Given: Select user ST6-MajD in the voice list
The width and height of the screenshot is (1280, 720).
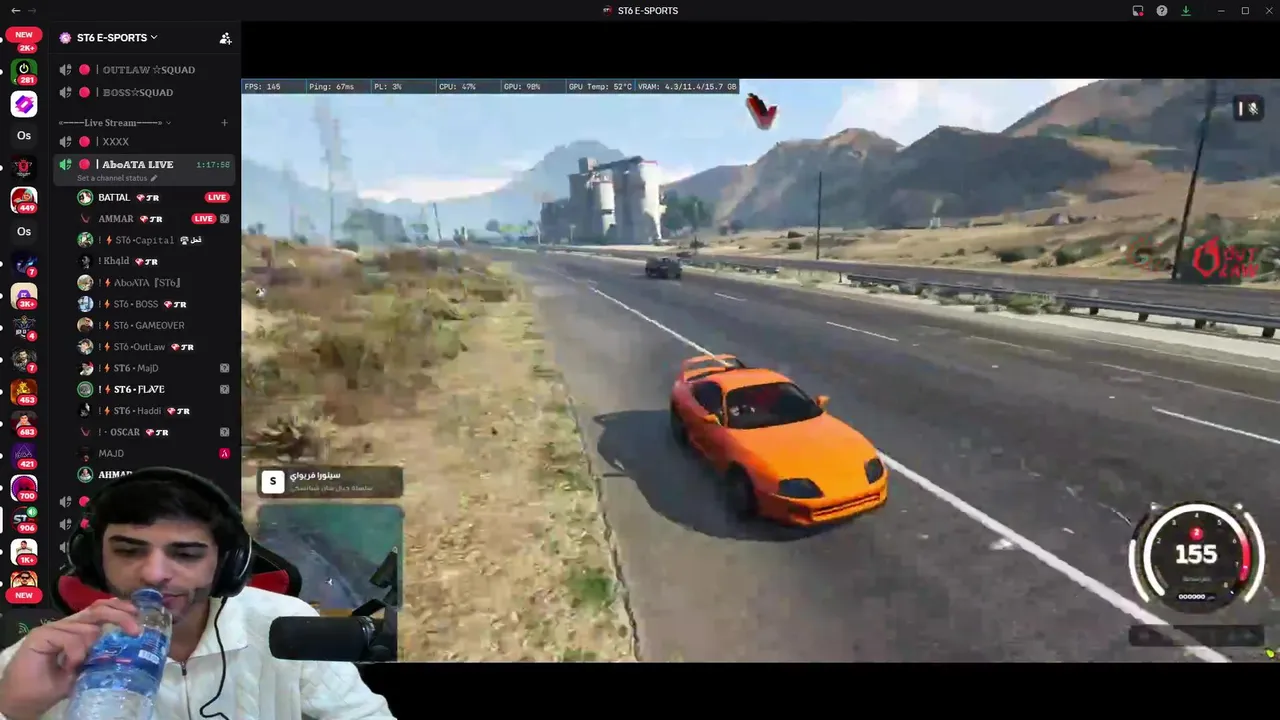Looking at the screenshot, I should [154, 368].
